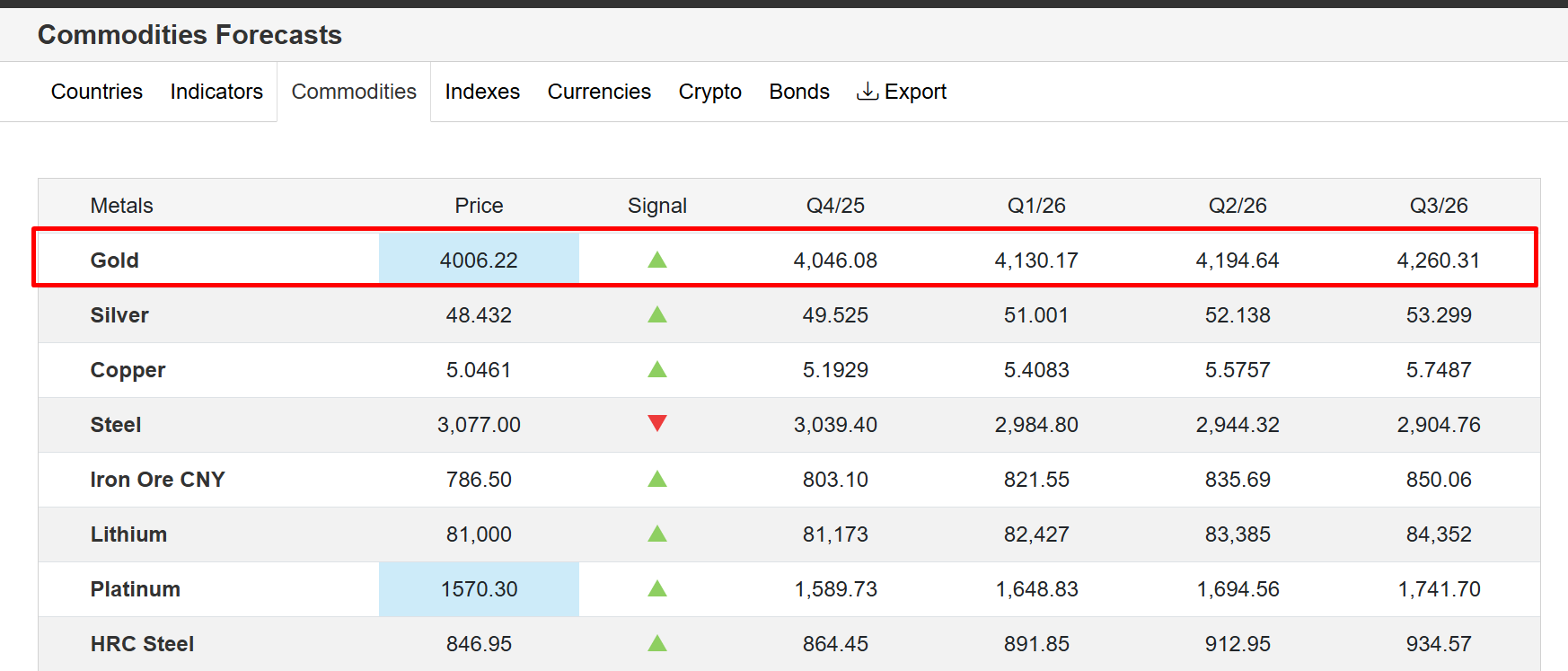Image resolution: width=1568 pixels, height=671 pixels.
Task: Switch to the Countries tab
Action: click(x=97, y=92)
